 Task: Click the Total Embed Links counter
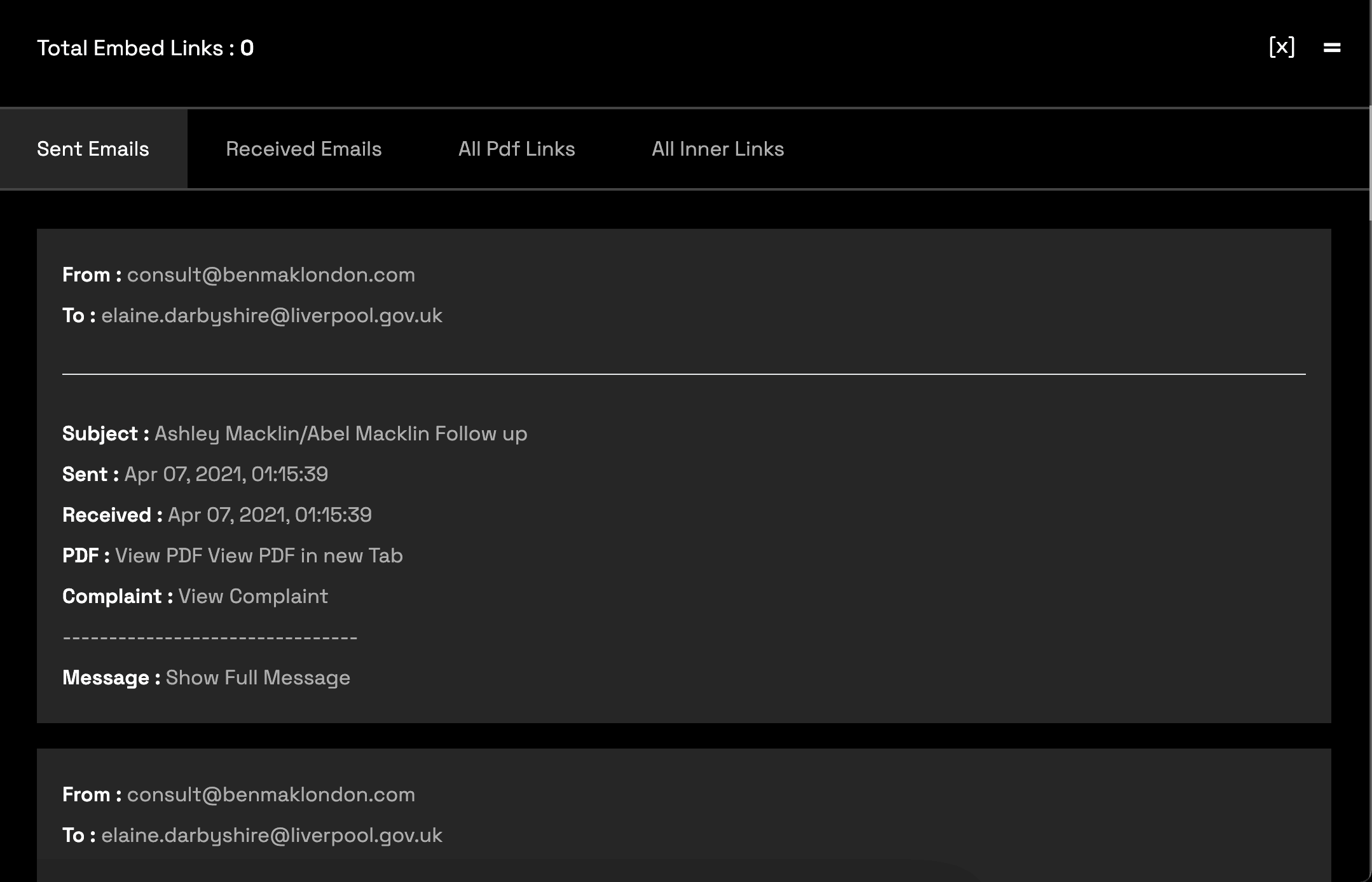[145, 48]
